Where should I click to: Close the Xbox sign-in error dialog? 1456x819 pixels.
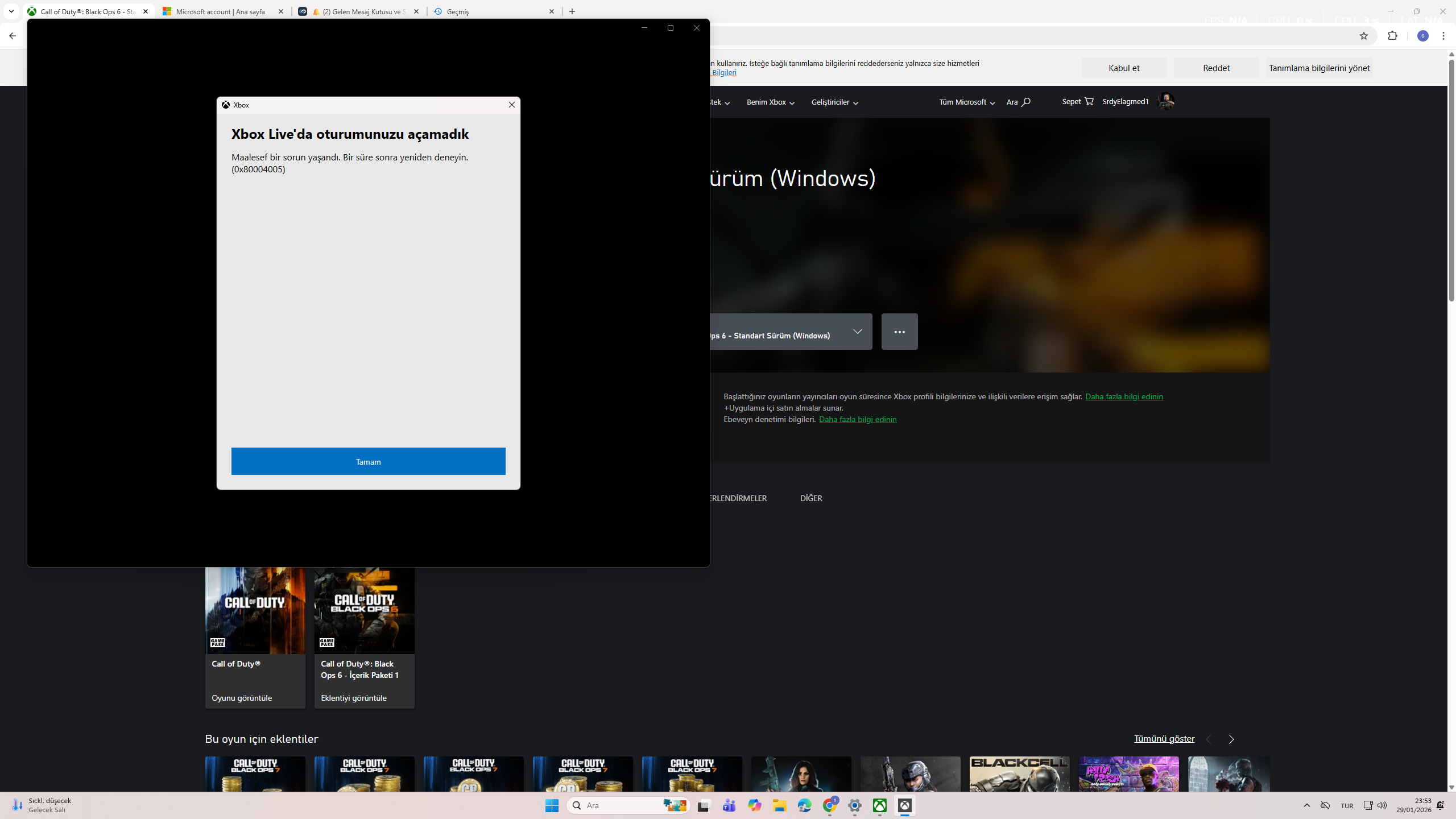(511, 105)
